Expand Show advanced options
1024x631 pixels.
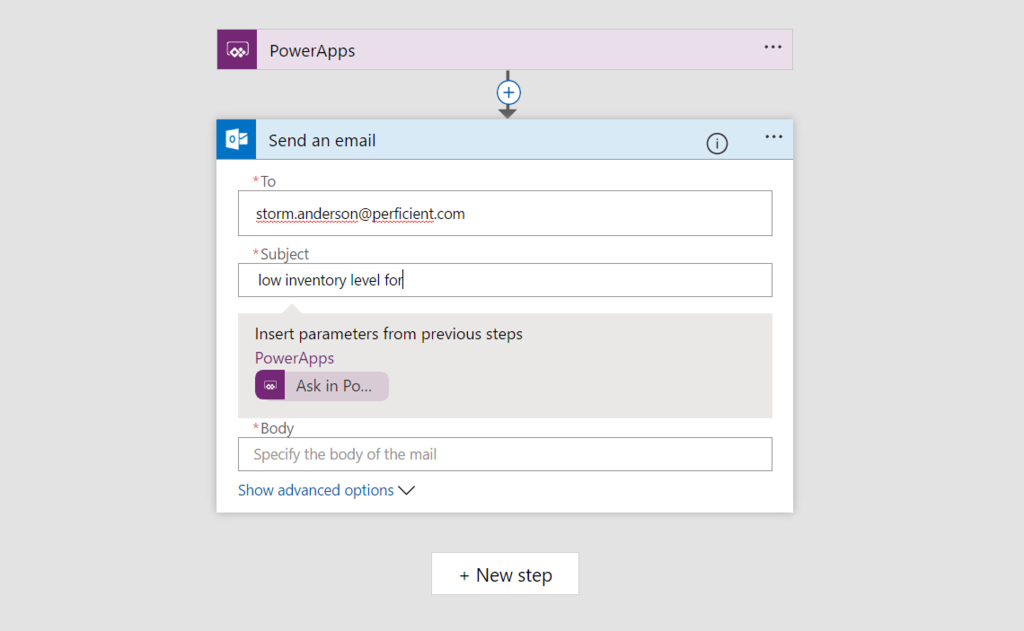[314, 490]
